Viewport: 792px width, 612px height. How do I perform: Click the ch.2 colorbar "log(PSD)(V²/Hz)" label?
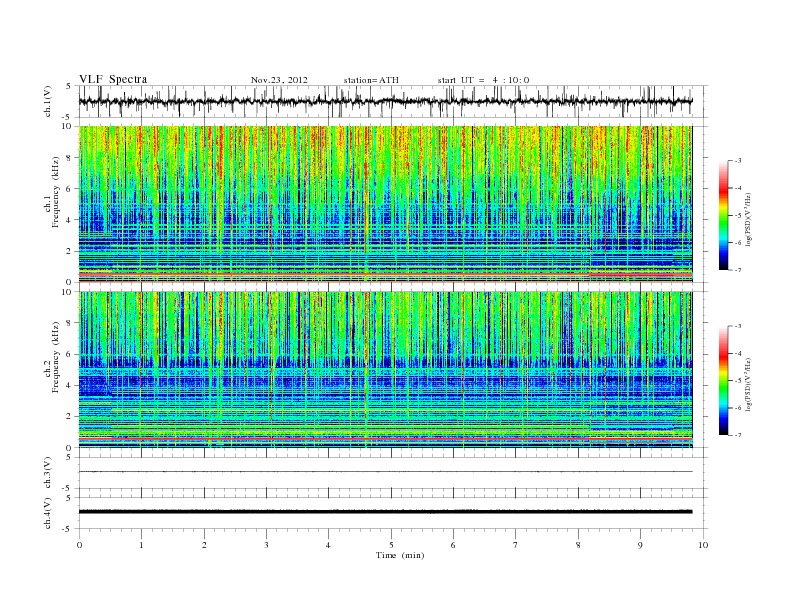(748, 383)
